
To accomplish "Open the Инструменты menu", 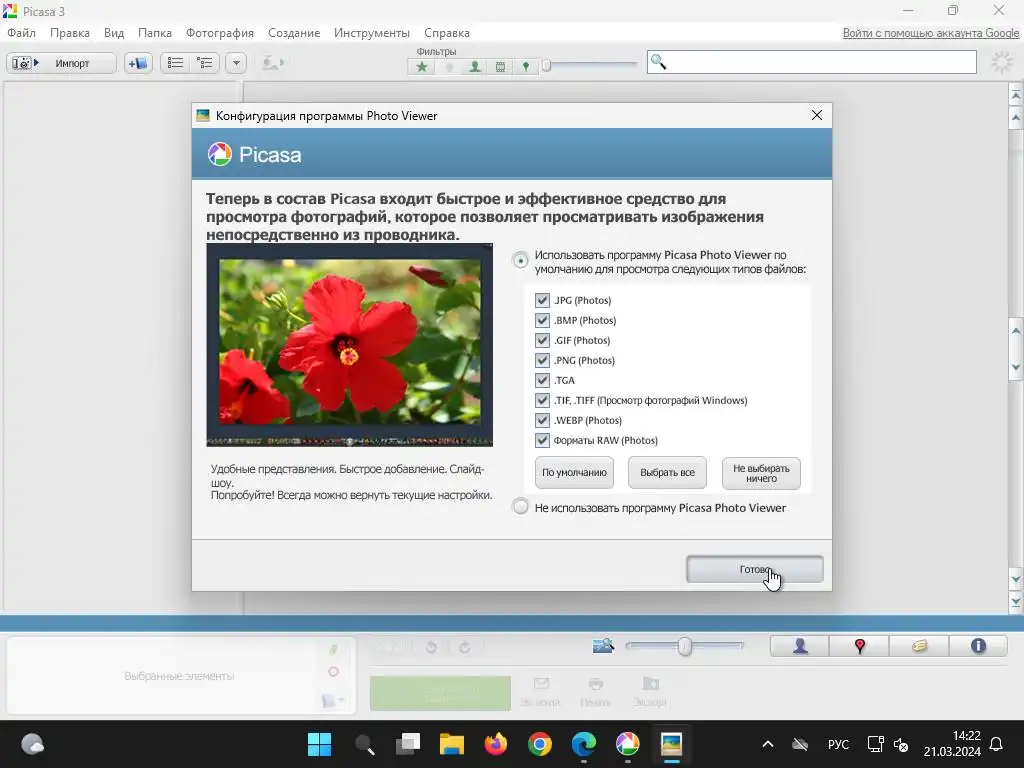I will [372, 33].
